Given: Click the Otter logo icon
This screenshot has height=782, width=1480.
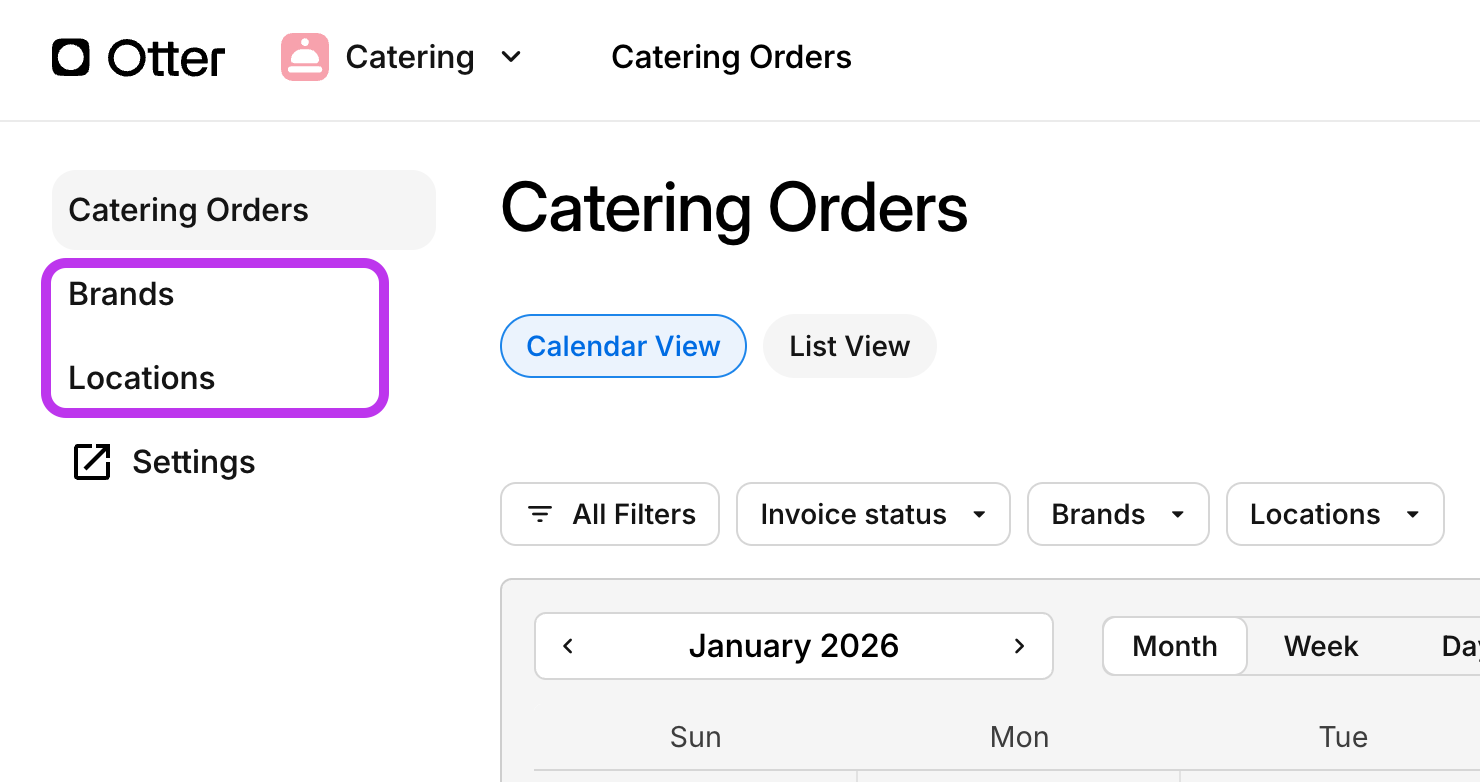Looking at the screenshot, I should click(x=69, y=57).
